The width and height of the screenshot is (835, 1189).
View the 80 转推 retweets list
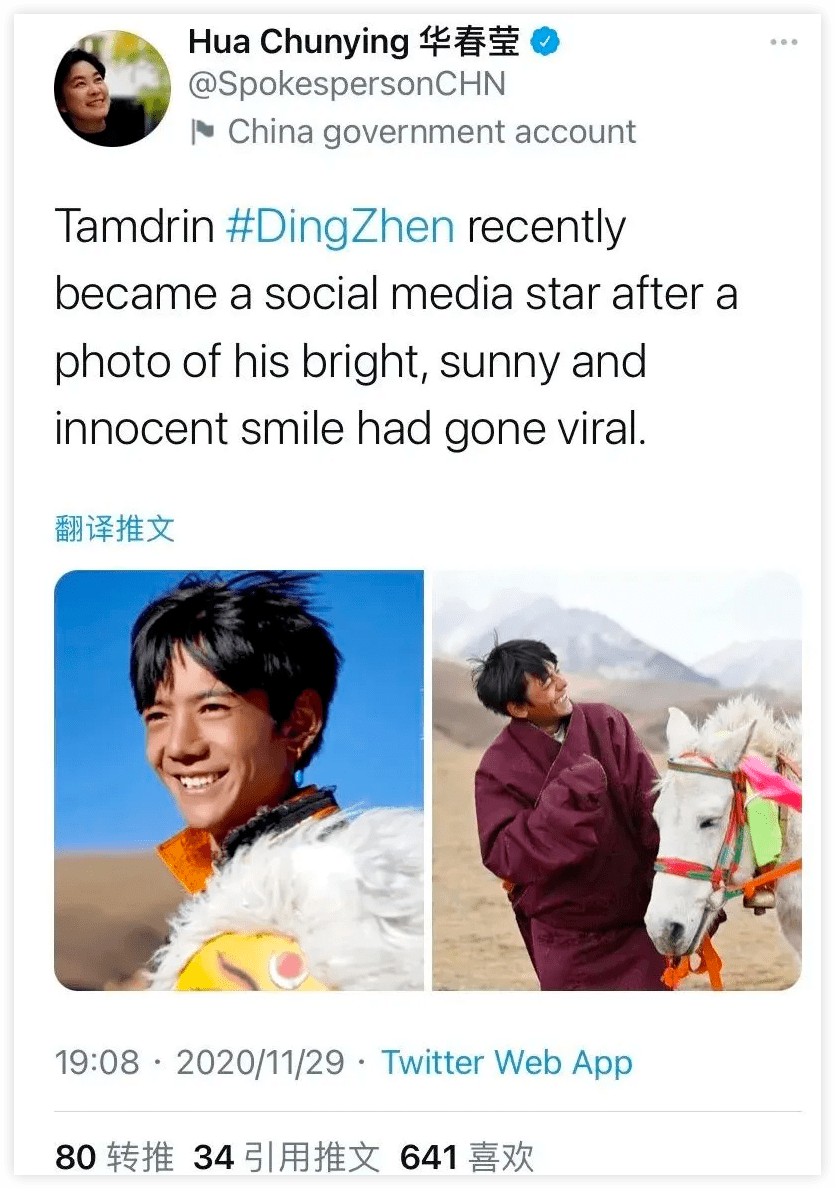(x=115, y=1158)
